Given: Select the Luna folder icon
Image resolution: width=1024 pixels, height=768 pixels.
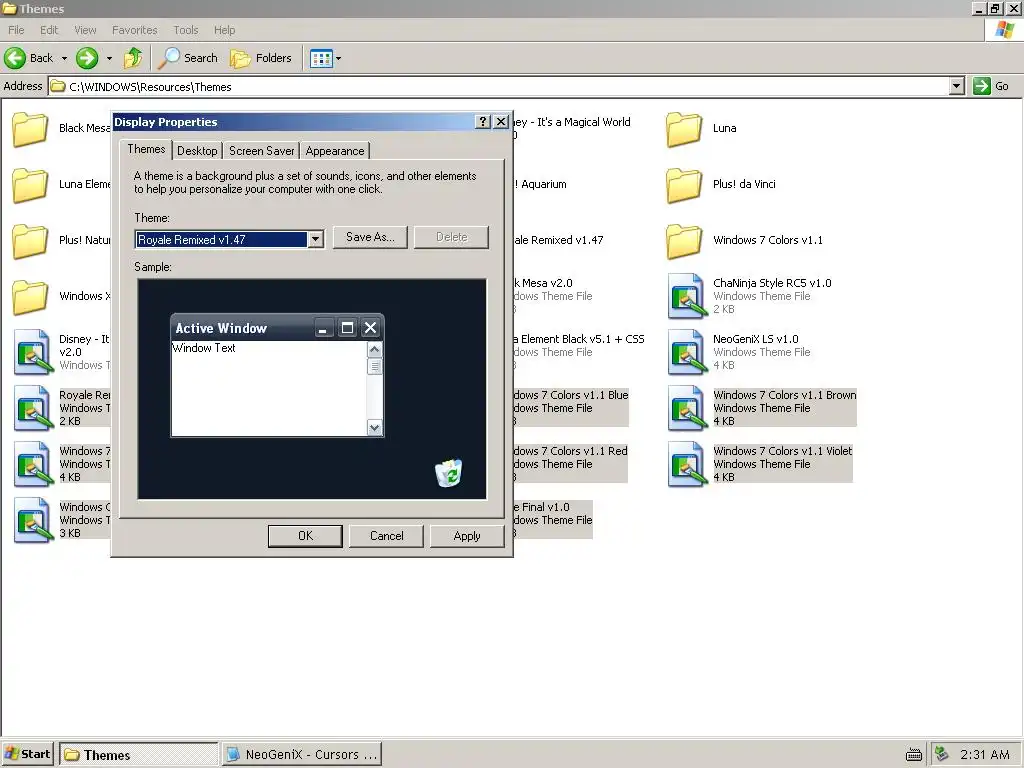Looking at the screenshot, I should coord(684,128).
